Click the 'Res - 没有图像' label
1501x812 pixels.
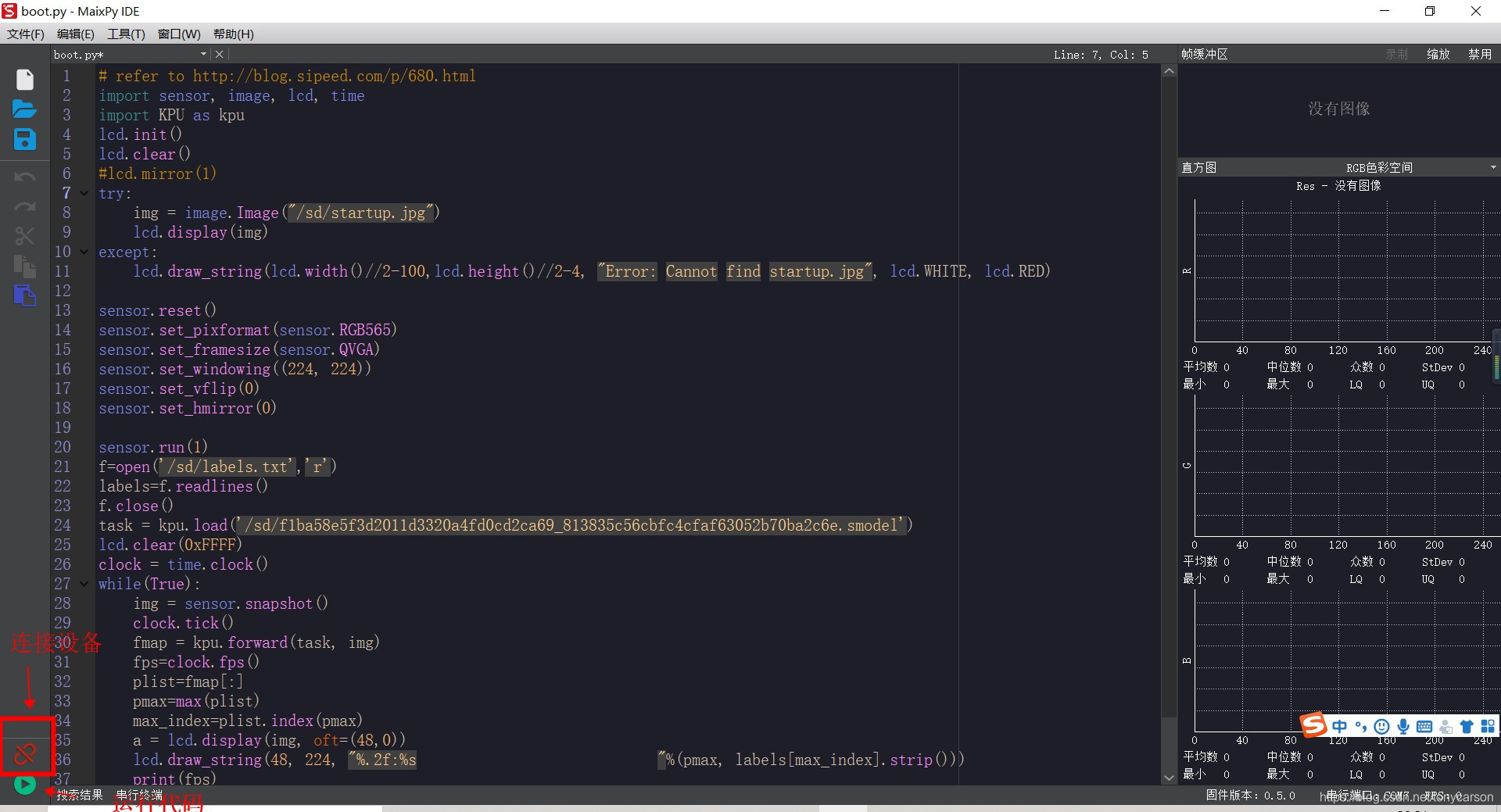coord(1338,186)
